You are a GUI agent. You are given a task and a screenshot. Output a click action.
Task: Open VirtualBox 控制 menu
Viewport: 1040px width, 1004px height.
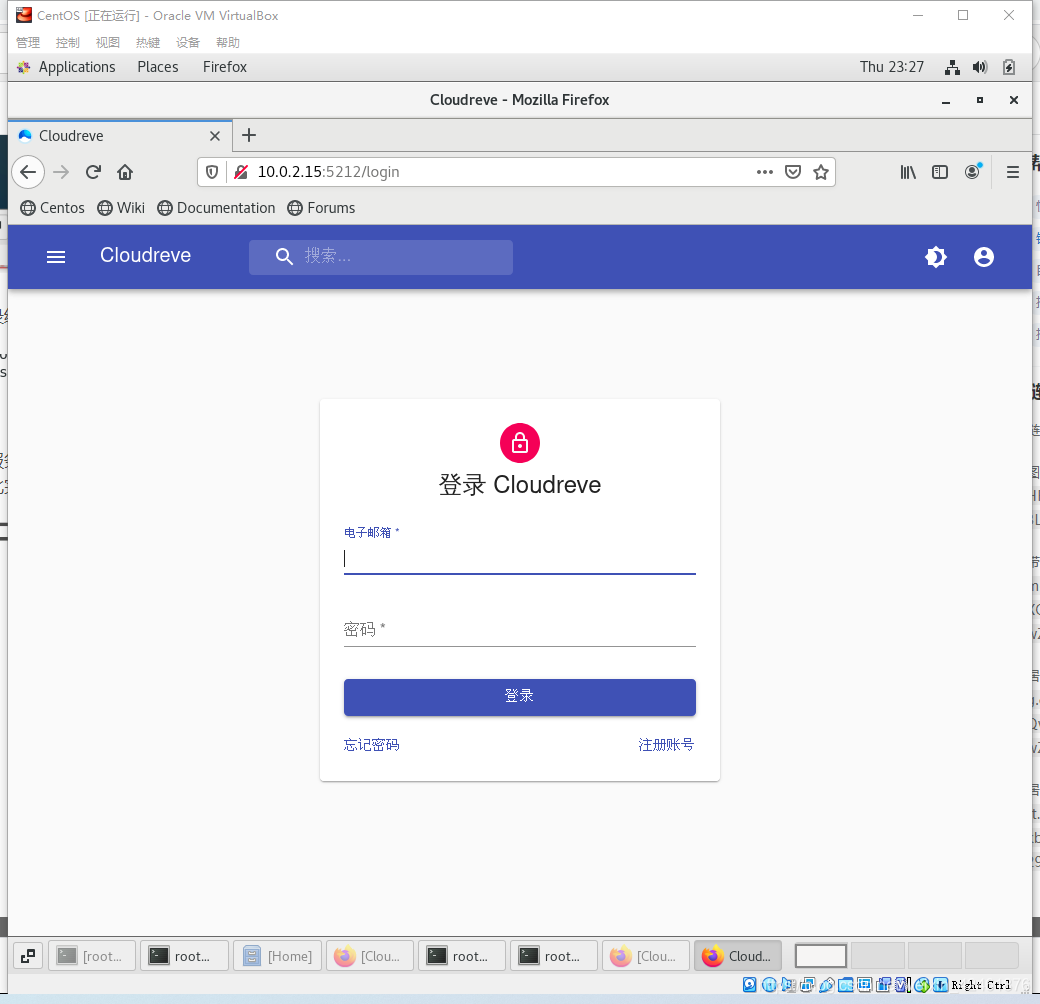[68, 42]
